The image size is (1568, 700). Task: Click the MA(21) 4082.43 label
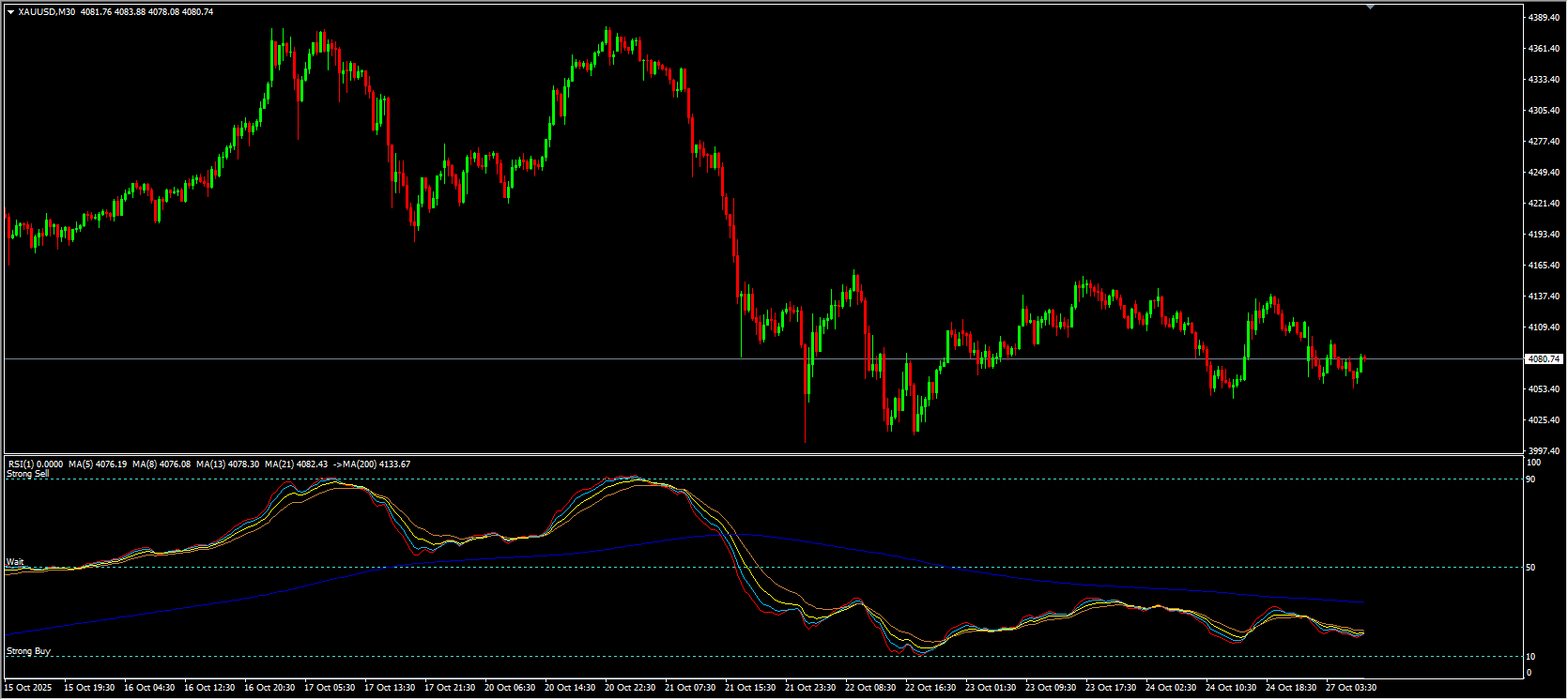[296, 464]
